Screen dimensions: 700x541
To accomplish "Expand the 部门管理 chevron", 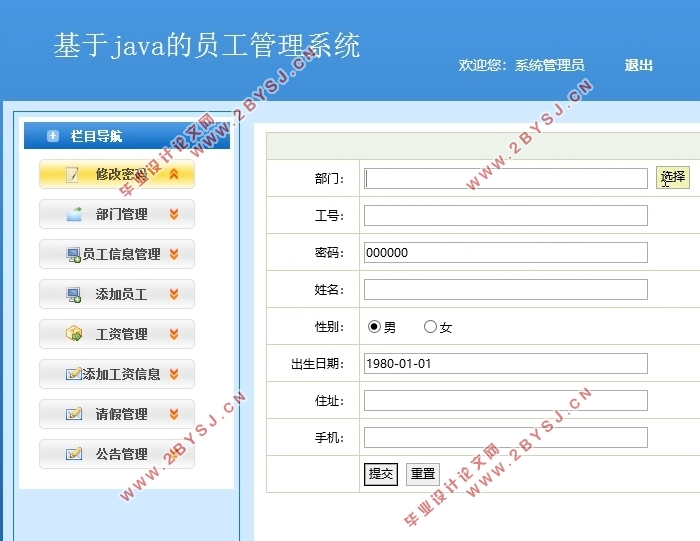I will click(174, 214).
